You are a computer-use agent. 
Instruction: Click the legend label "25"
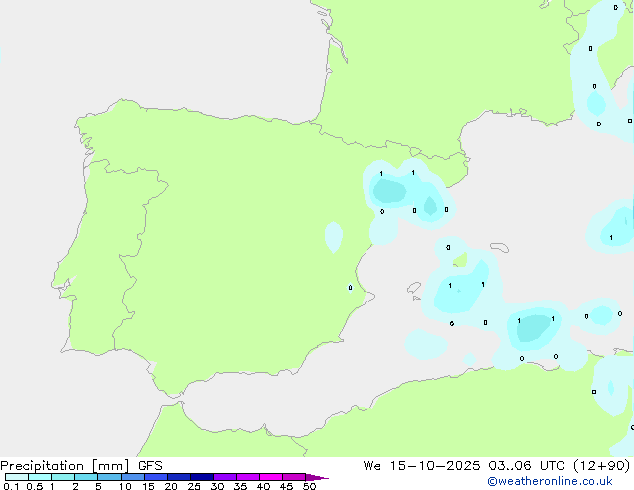coord(194,486)
